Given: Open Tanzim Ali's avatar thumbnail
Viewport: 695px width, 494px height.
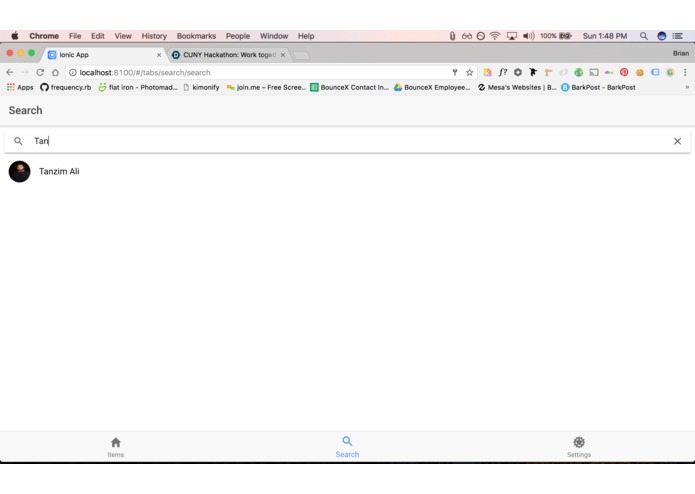Looking at the screenshot, I should coord(20,171).
